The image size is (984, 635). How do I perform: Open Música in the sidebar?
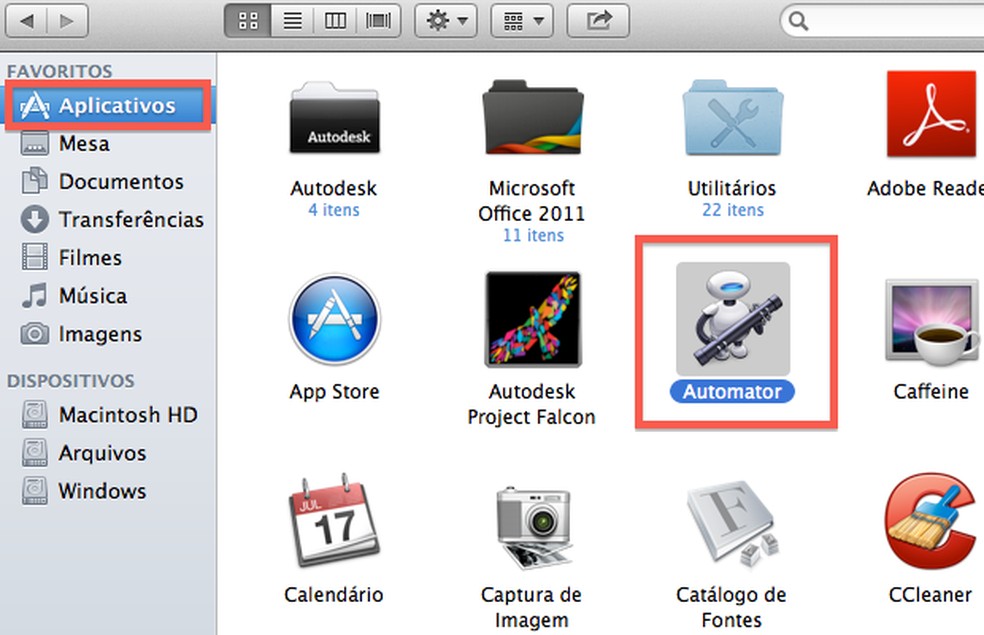click(108, 296)
